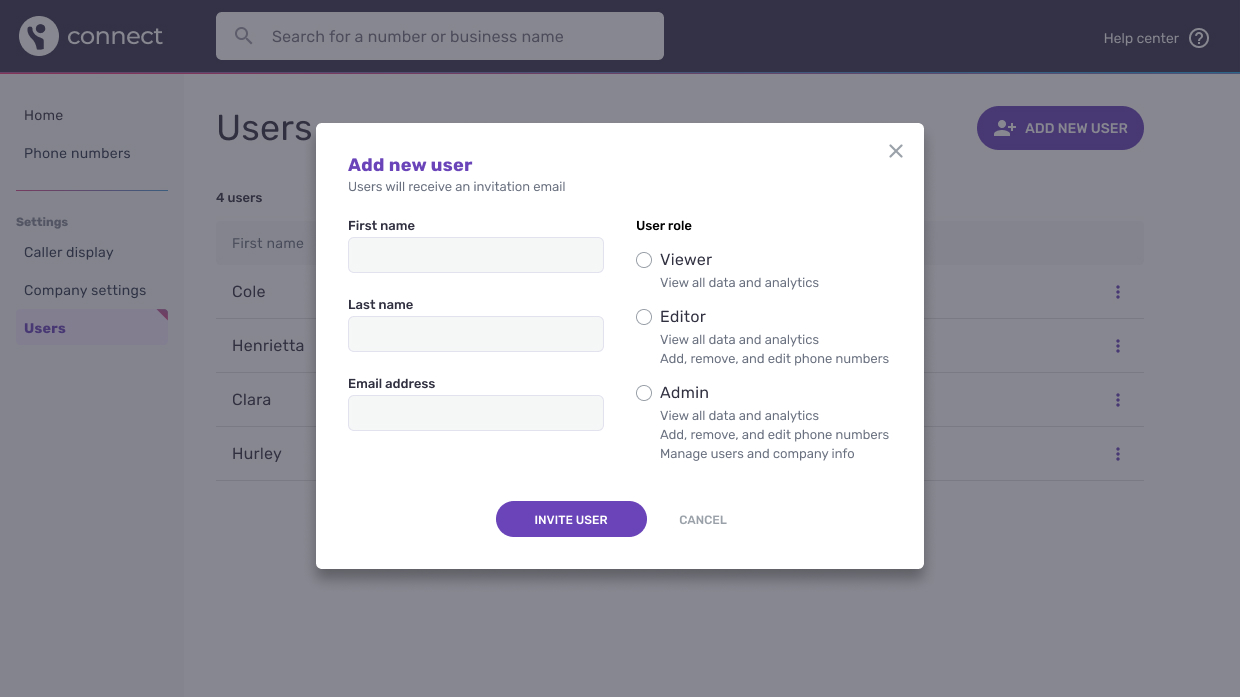1240x697 pixels.
Task: Open the kebab menu for Cole's row
Action: click(x=1117, y=291)
